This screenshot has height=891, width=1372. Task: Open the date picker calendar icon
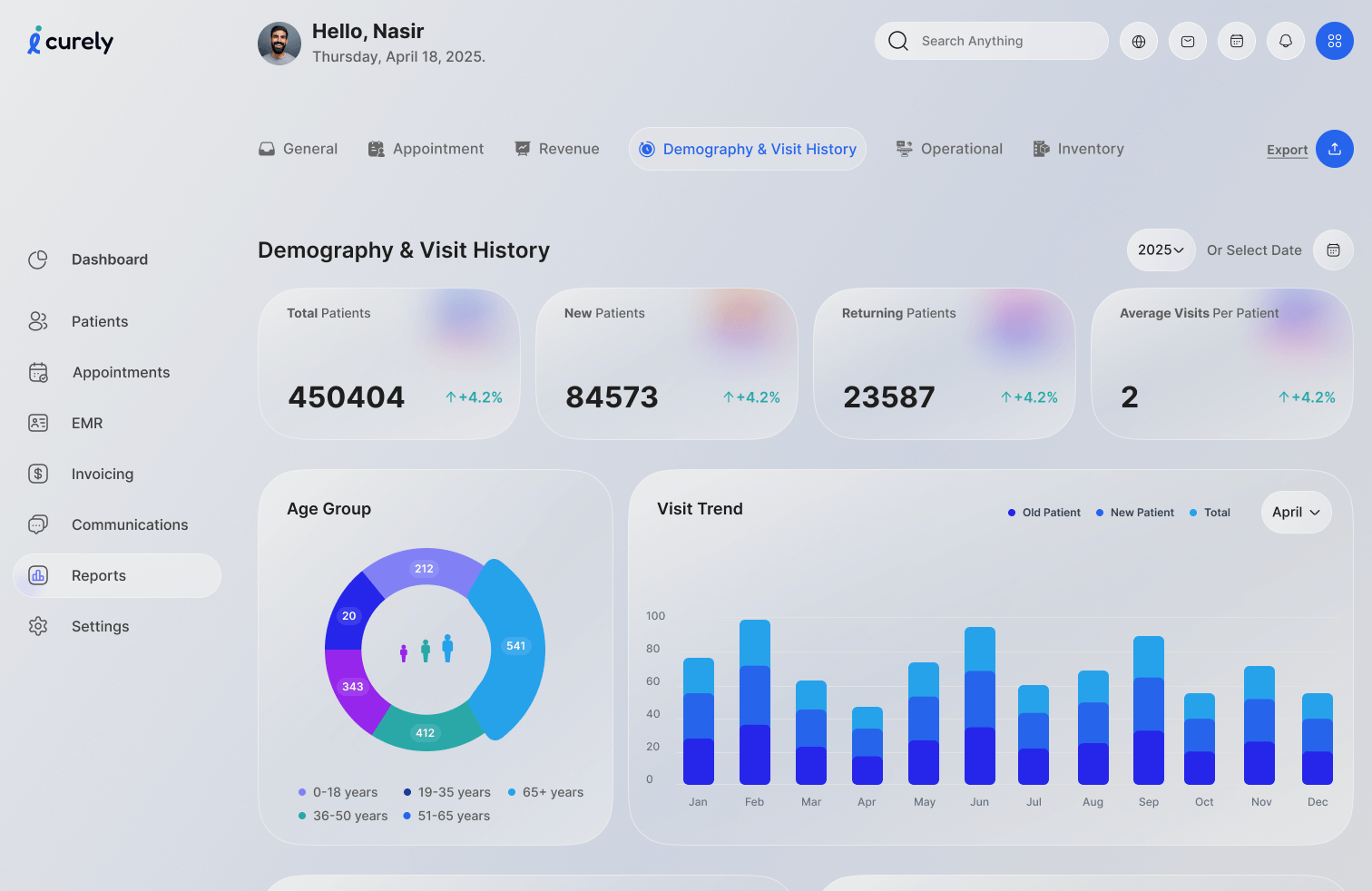1333,250
